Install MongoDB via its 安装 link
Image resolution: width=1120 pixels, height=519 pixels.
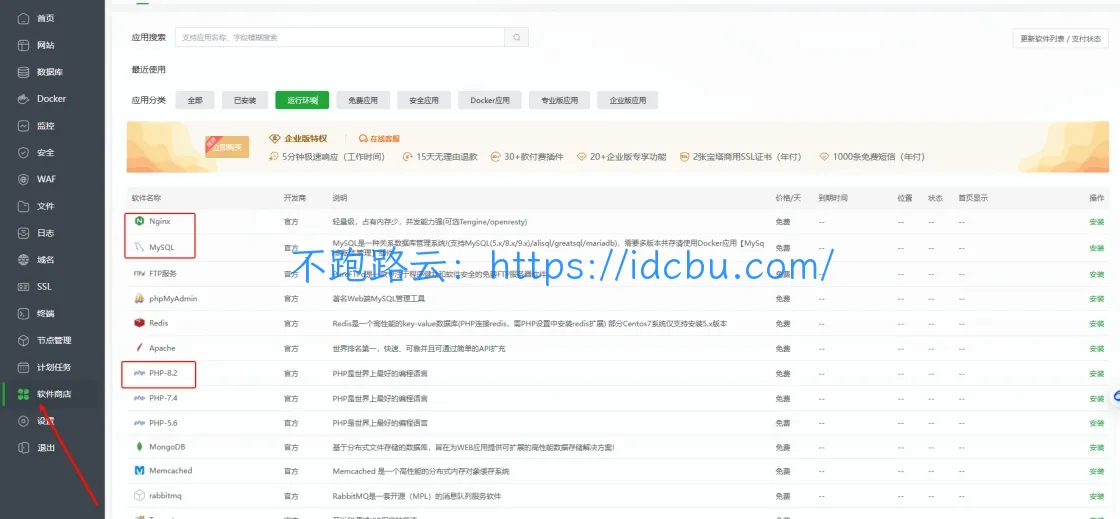pos(1096,448)
